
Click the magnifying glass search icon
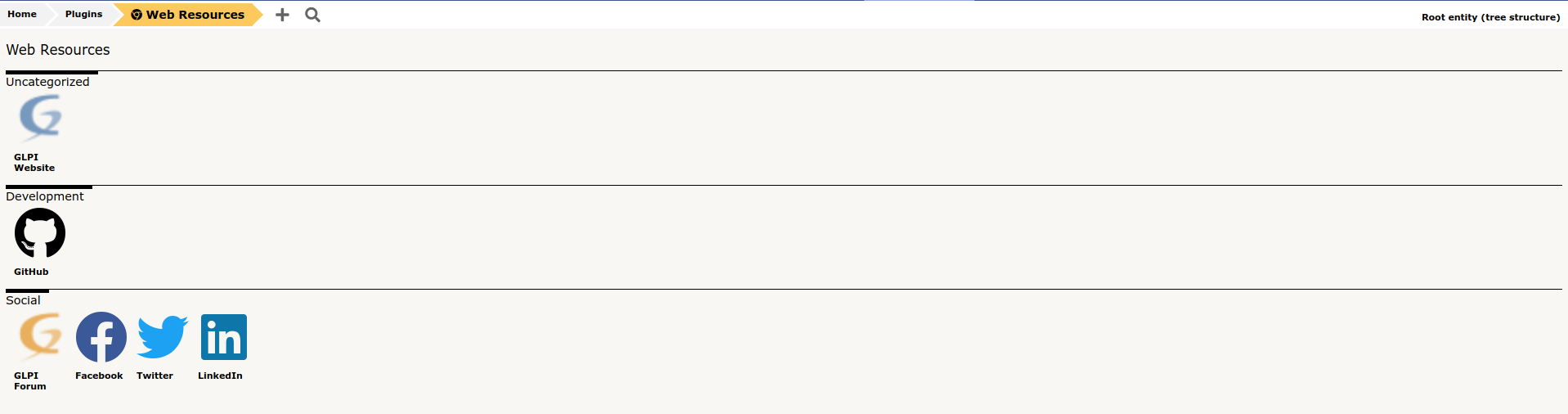click(312, 15)
